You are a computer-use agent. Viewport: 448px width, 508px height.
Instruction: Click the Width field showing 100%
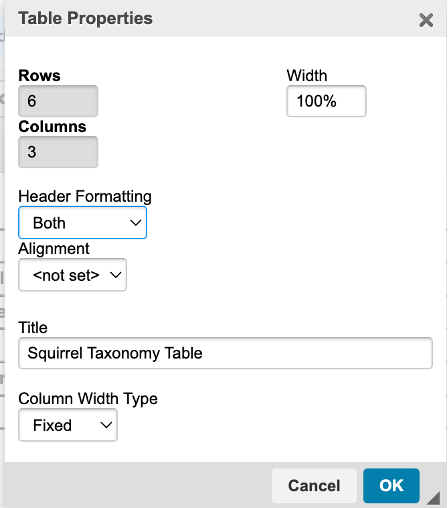[x=326, y=101]
